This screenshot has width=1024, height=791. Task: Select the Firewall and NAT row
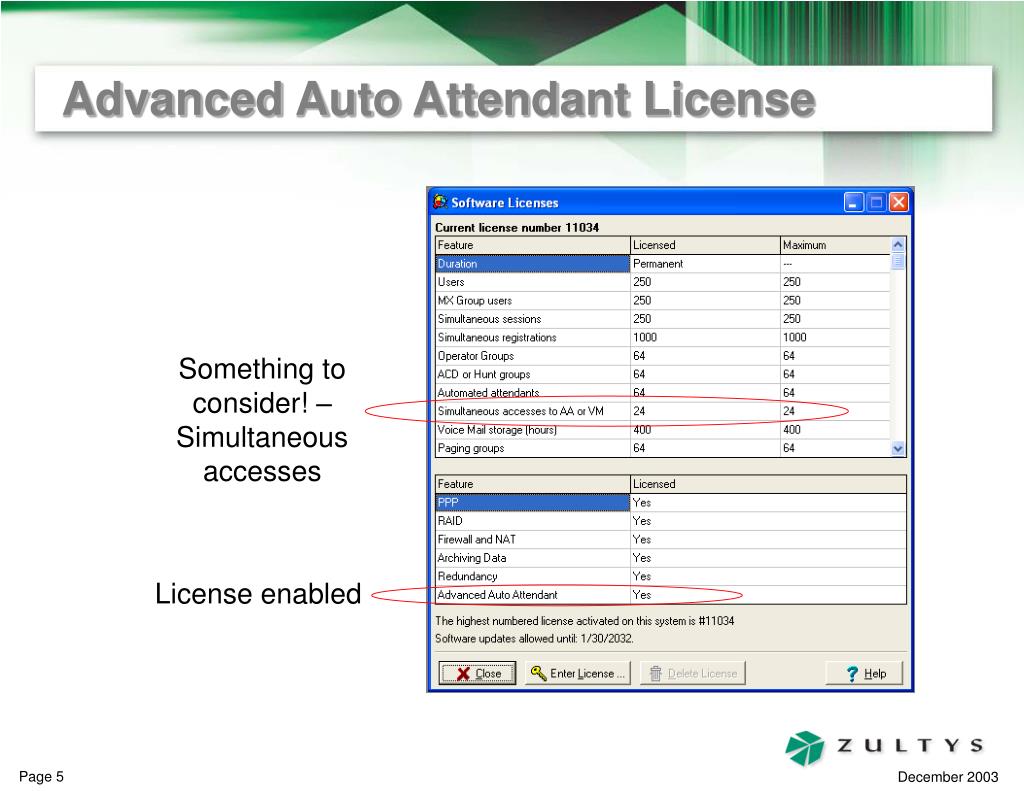(671, 540)
